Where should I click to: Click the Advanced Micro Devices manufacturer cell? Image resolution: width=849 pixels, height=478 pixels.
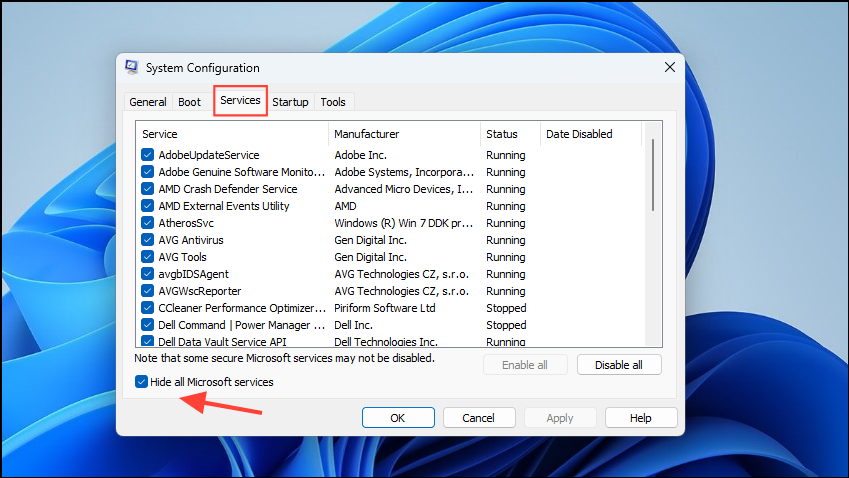pos(403,189)
